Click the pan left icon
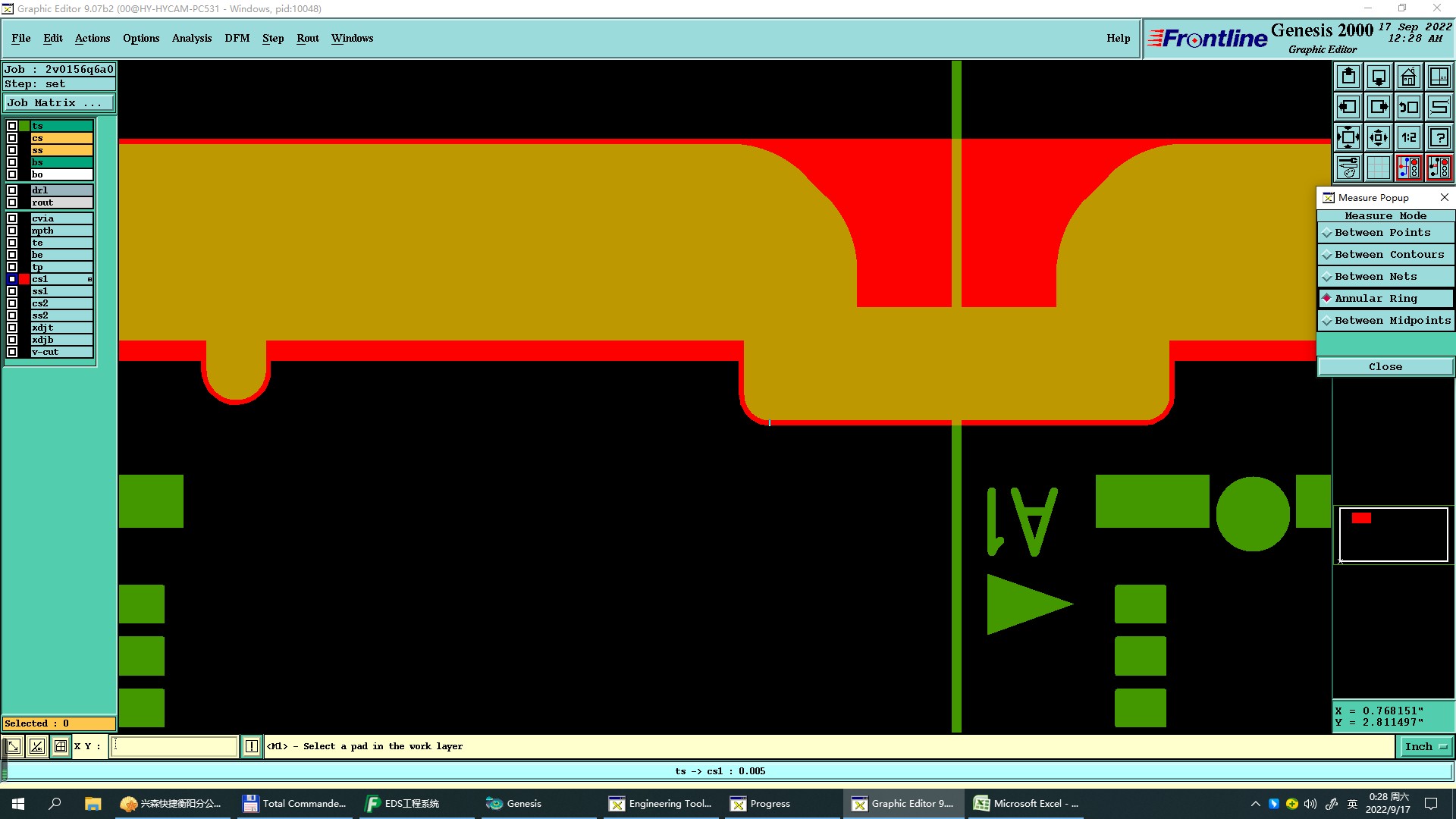This screenshot has height=819, width=1456. pos(1348,108)
